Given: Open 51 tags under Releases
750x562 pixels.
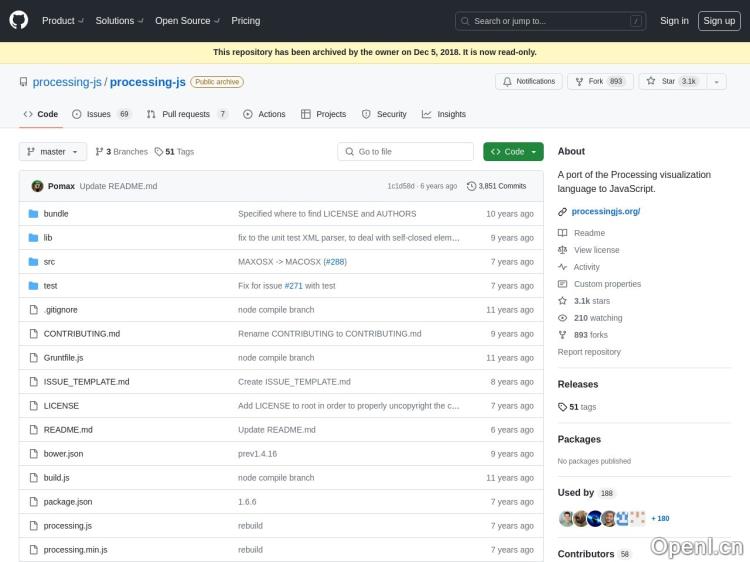Looking at the screenshot, I should point(577,407).
